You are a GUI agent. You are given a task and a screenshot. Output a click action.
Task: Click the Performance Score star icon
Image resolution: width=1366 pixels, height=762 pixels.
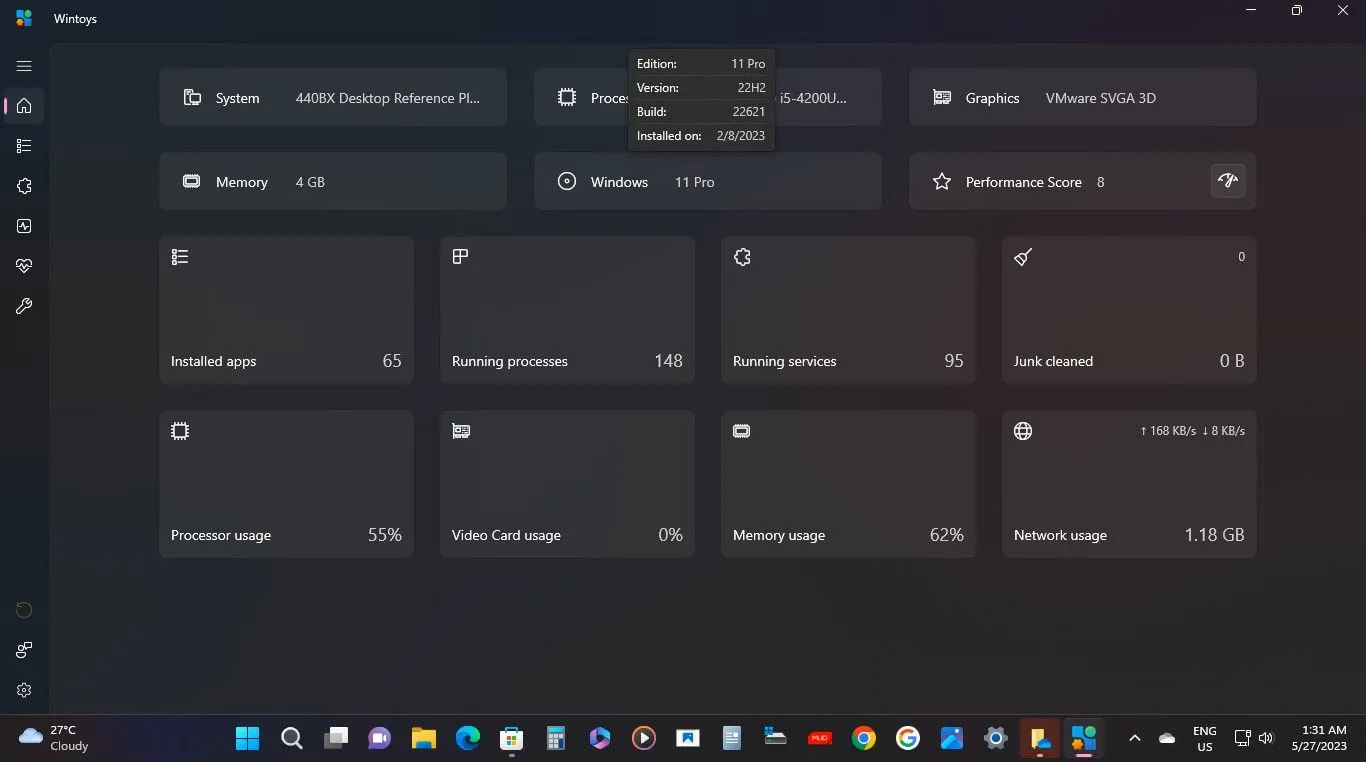pos(941,181)
